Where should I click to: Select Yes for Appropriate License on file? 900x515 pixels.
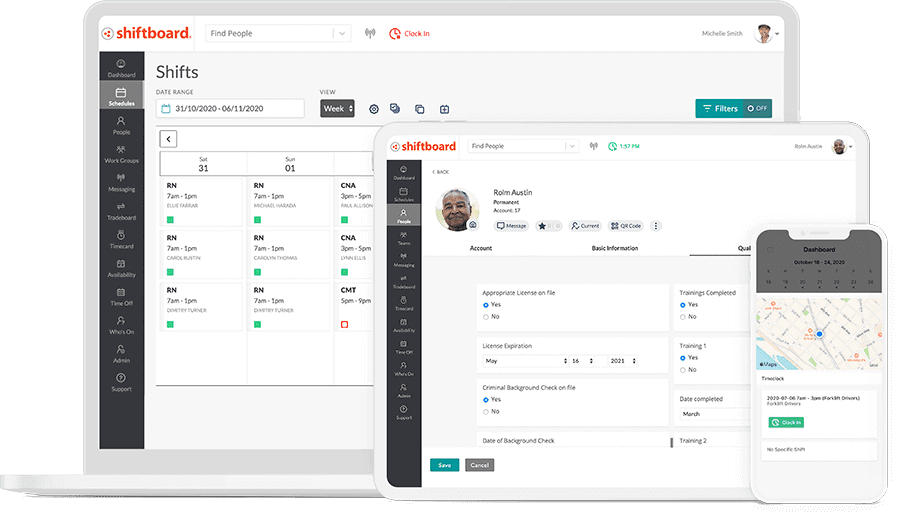coord(486,305)
